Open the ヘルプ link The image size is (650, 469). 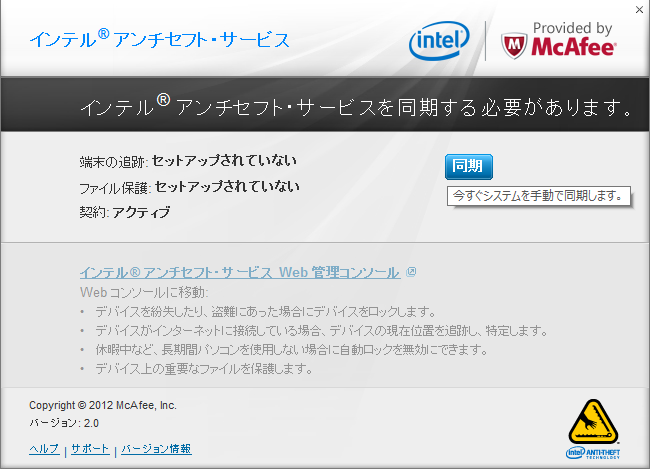point(44,449)
